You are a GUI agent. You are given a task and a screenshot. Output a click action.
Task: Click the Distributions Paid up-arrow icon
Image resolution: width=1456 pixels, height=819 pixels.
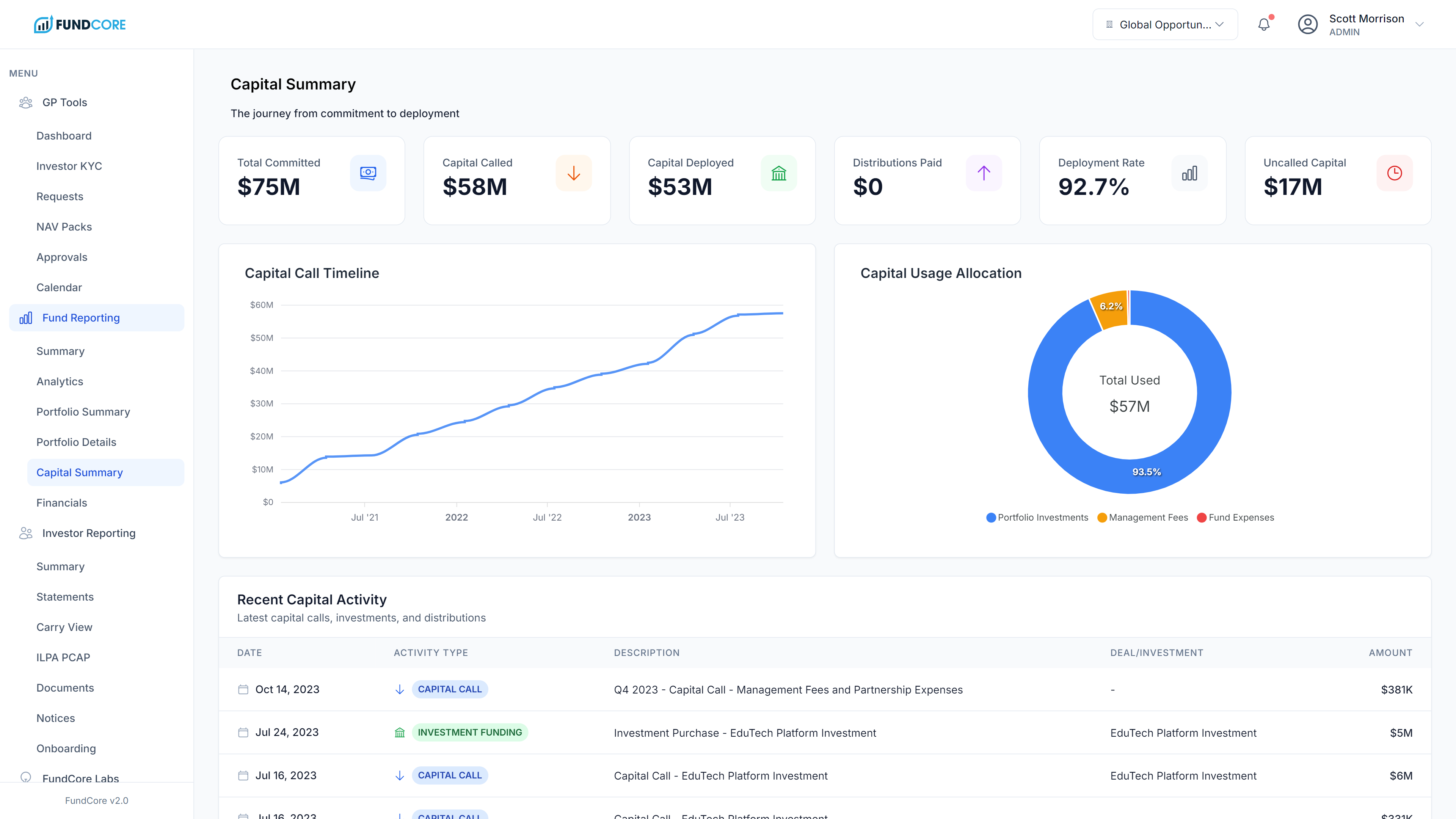[x=984, y=173]
